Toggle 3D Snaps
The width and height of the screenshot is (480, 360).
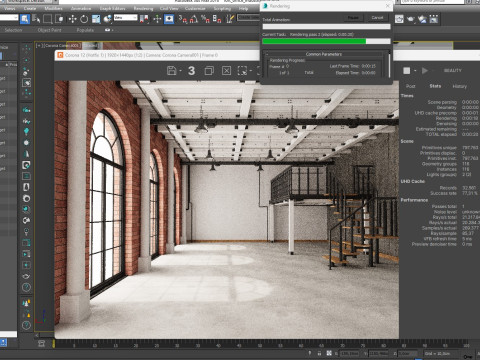point(182,19)
